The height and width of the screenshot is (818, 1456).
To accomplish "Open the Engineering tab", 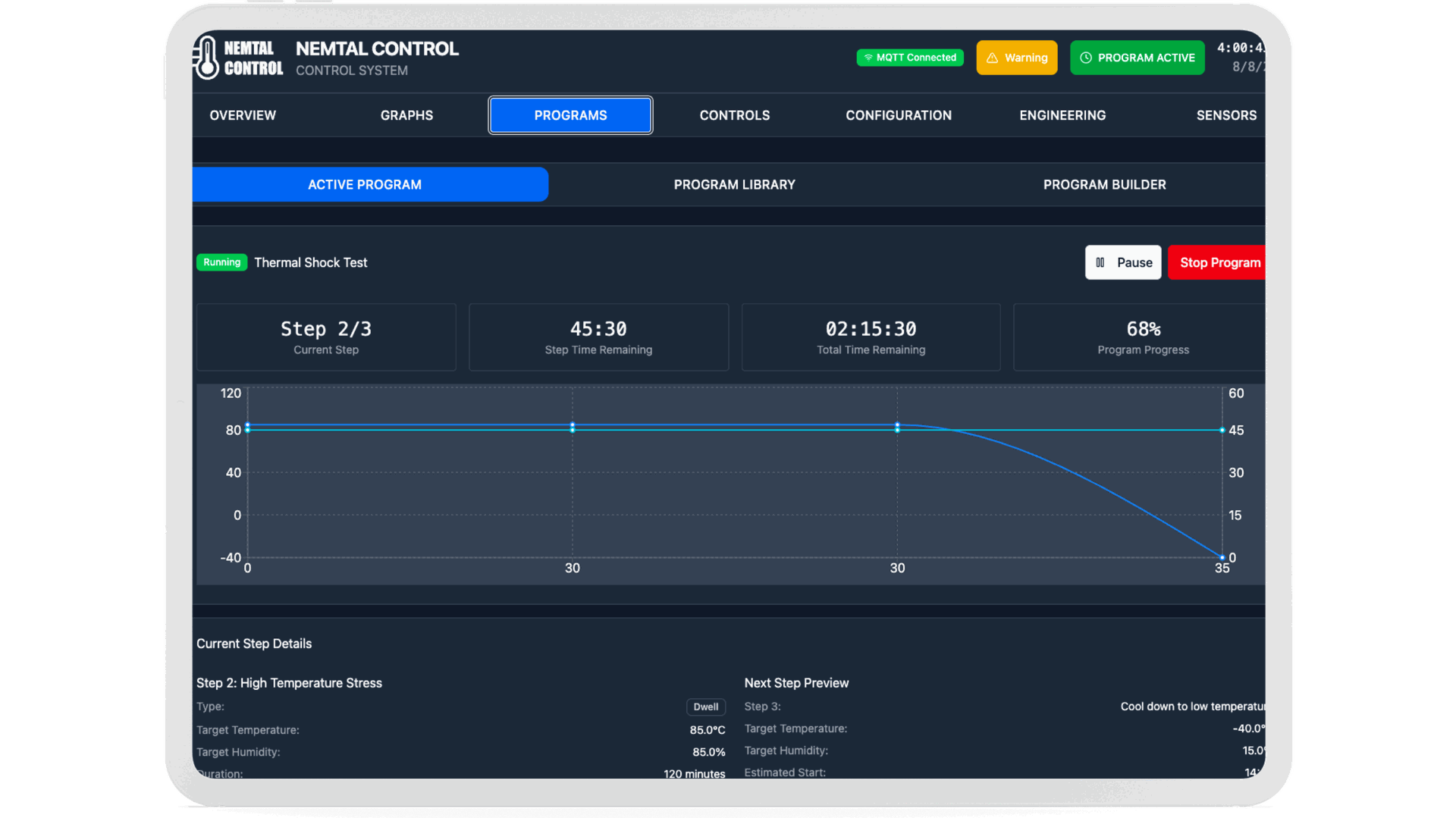I will (1062, 115).
